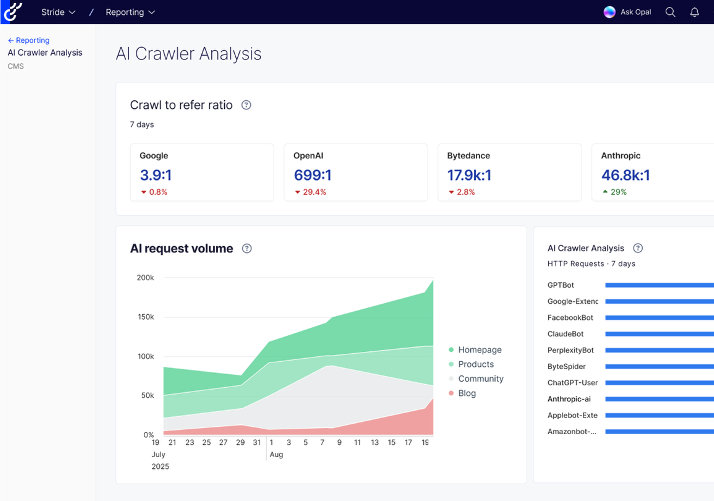Click help icon beside AI Crawler Analysis panel
This screenshot has height=501, width=714.
638,248
